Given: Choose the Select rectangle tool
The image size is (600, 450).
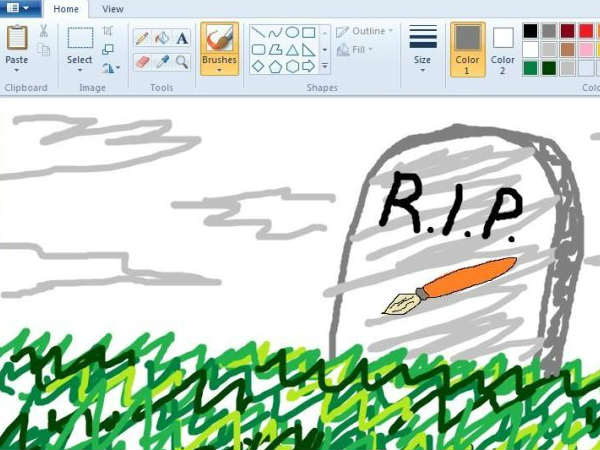Looking at the screenshot, I should [80, 38].
